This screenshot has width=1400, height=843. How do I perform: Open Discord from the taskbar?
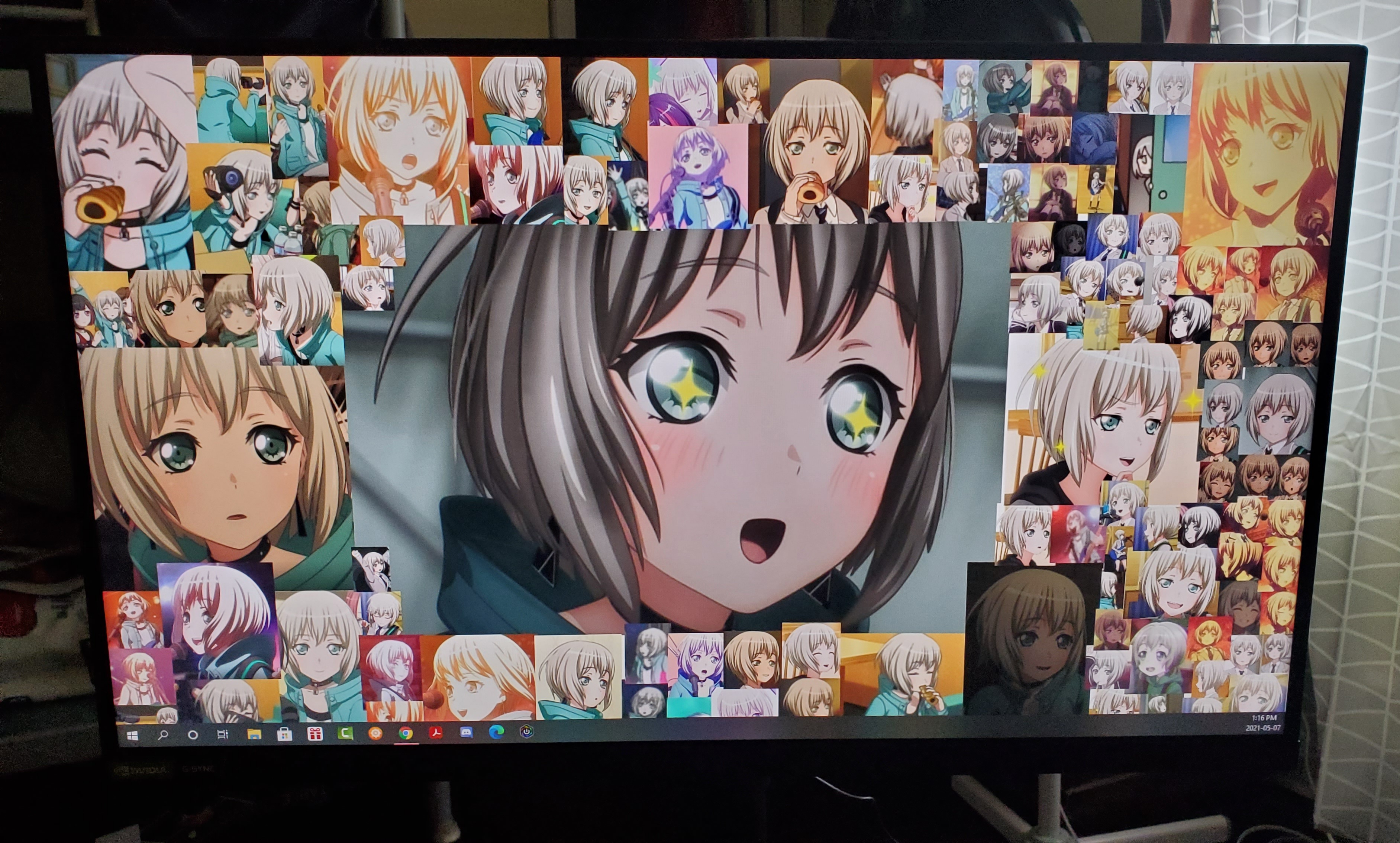tap(466, 733)
